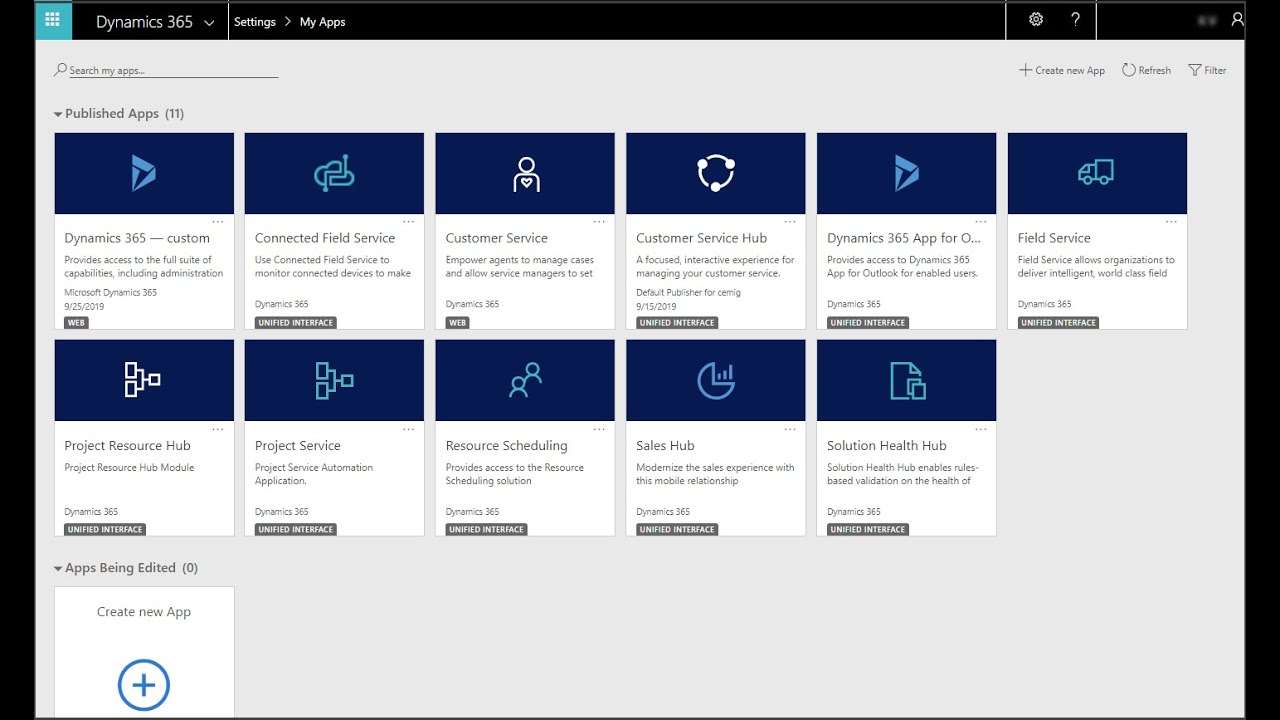This screenshot has height=720, width=1280.
Task: Click the 9/25/2019 date on Dynamics 365 — custom
Action: 84,307
